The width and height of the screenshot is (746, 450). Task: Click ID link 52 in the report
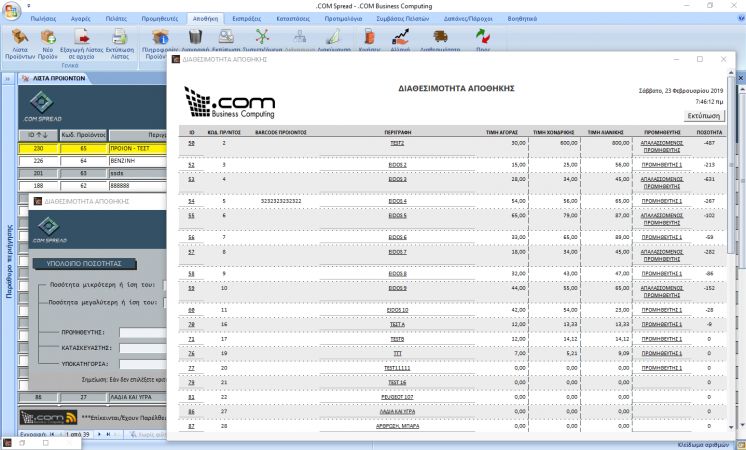point(191,165)
